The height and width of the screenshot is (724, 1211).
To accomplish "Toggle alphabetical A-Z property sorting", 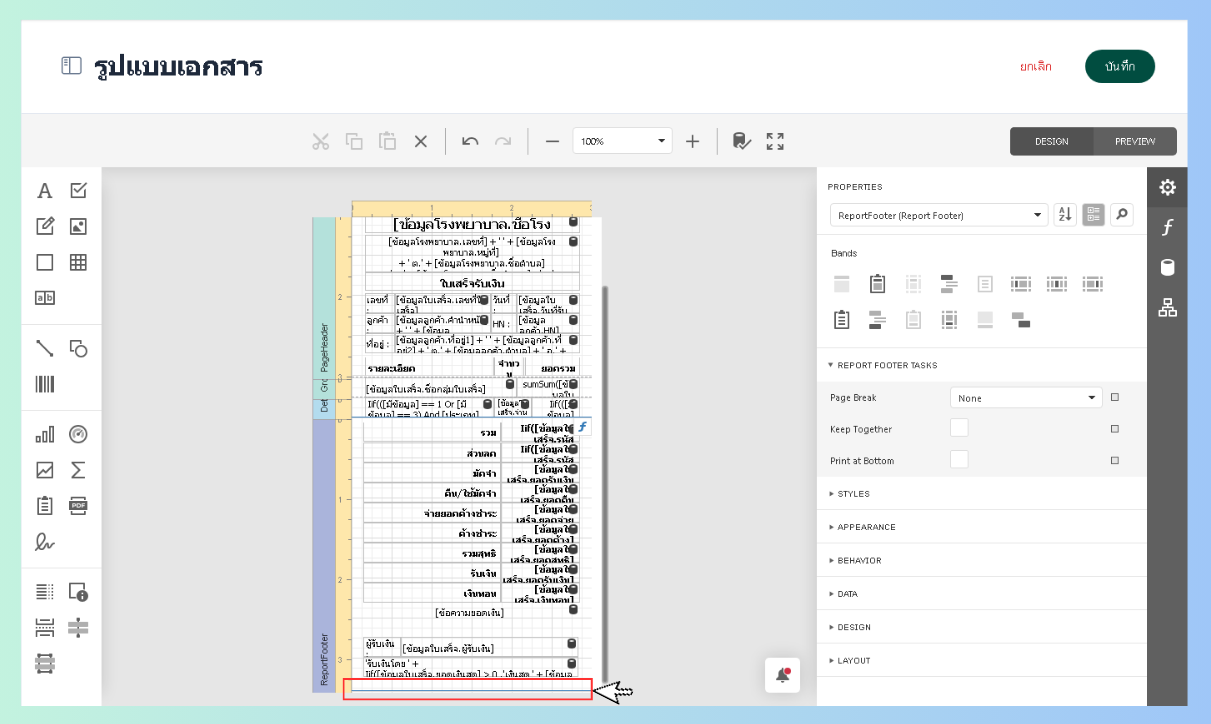I will (1065, 214).
